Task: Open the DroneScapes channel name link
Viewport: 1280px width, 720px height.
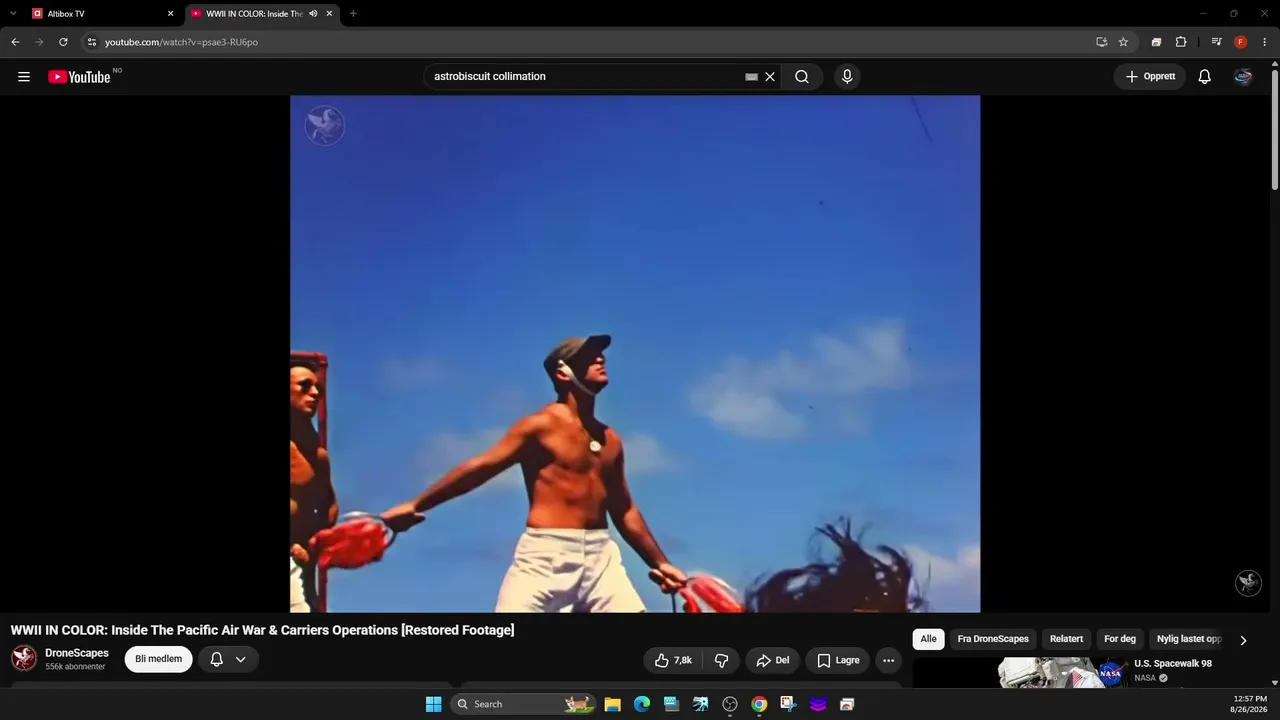Action: [x=77, y=653]
